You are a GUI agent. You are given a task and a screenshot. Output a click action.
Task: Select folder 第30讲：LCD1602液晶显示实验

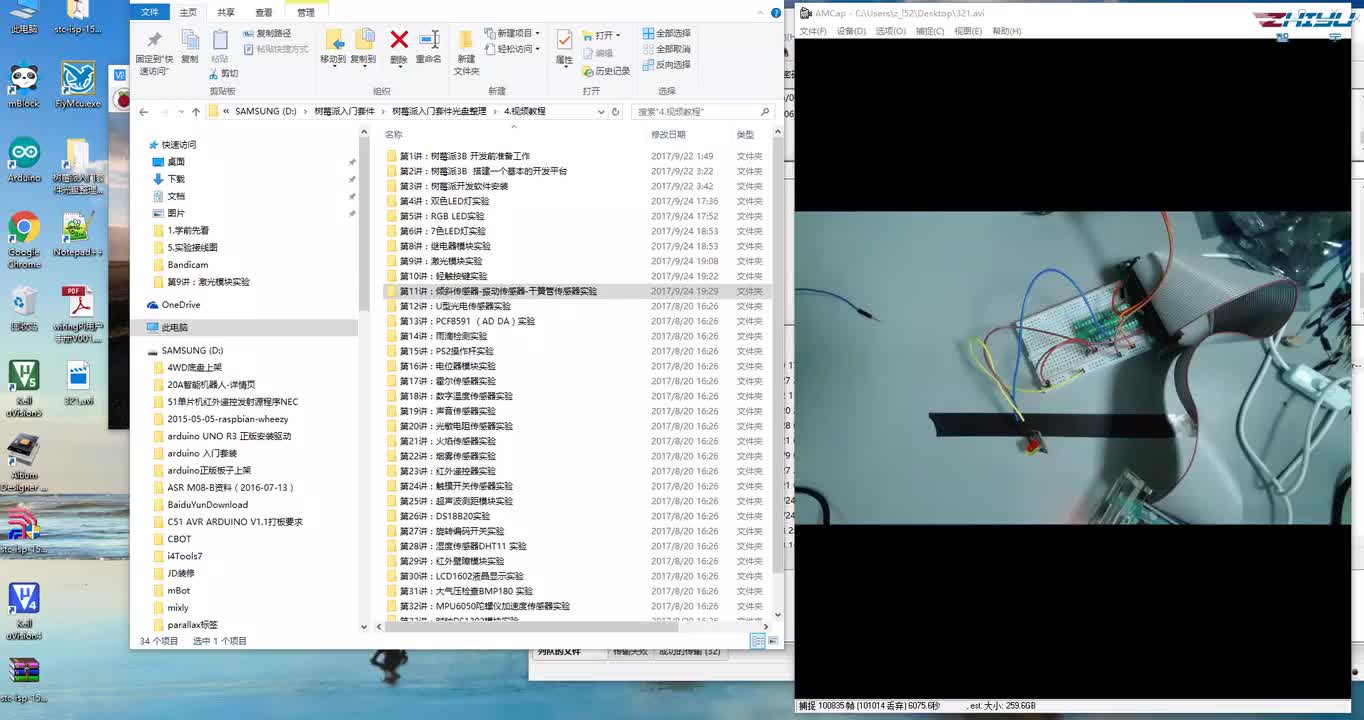(x=461, y=576)
